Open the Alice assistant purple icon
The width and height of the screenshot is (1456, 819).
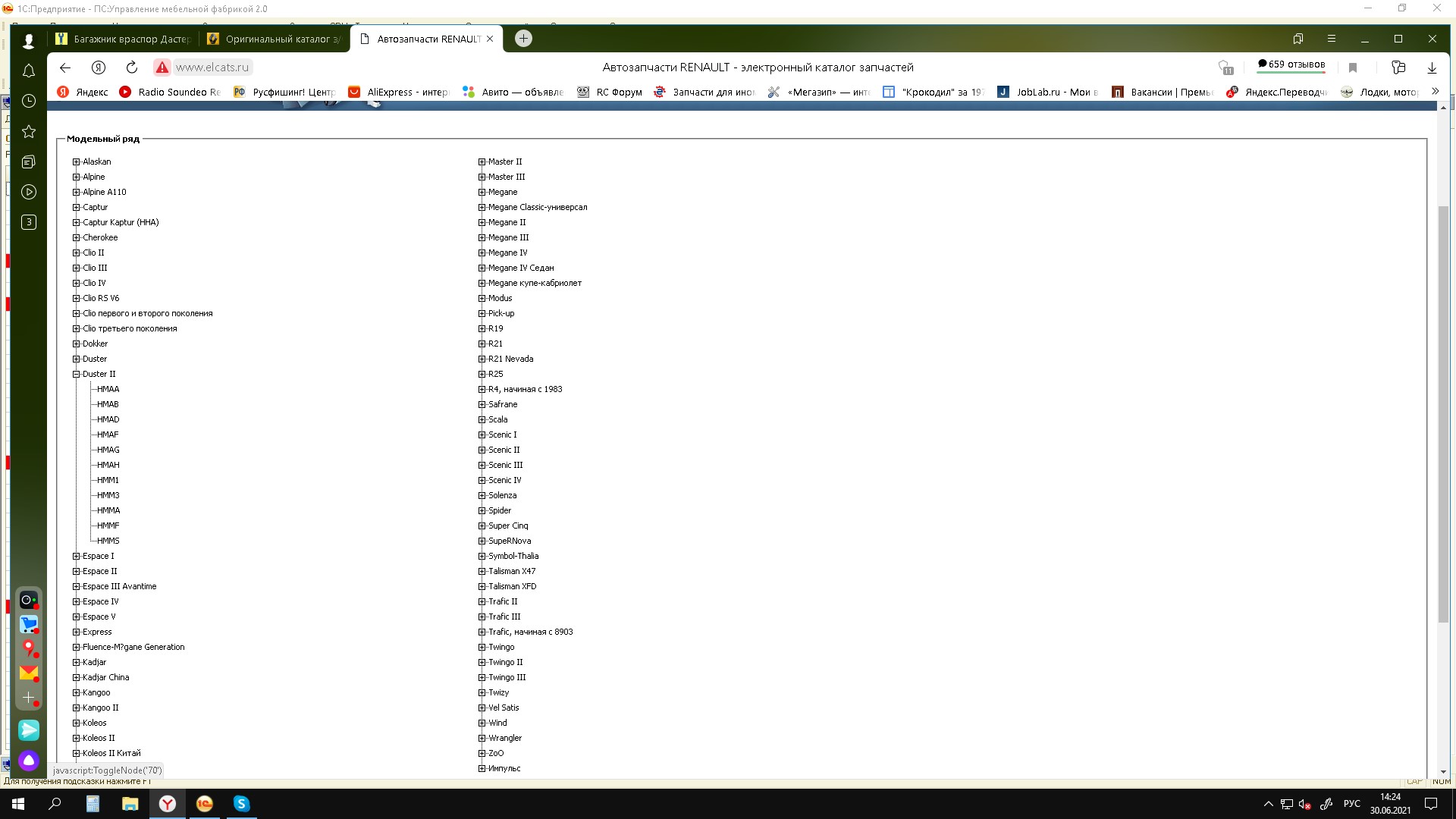29,761
